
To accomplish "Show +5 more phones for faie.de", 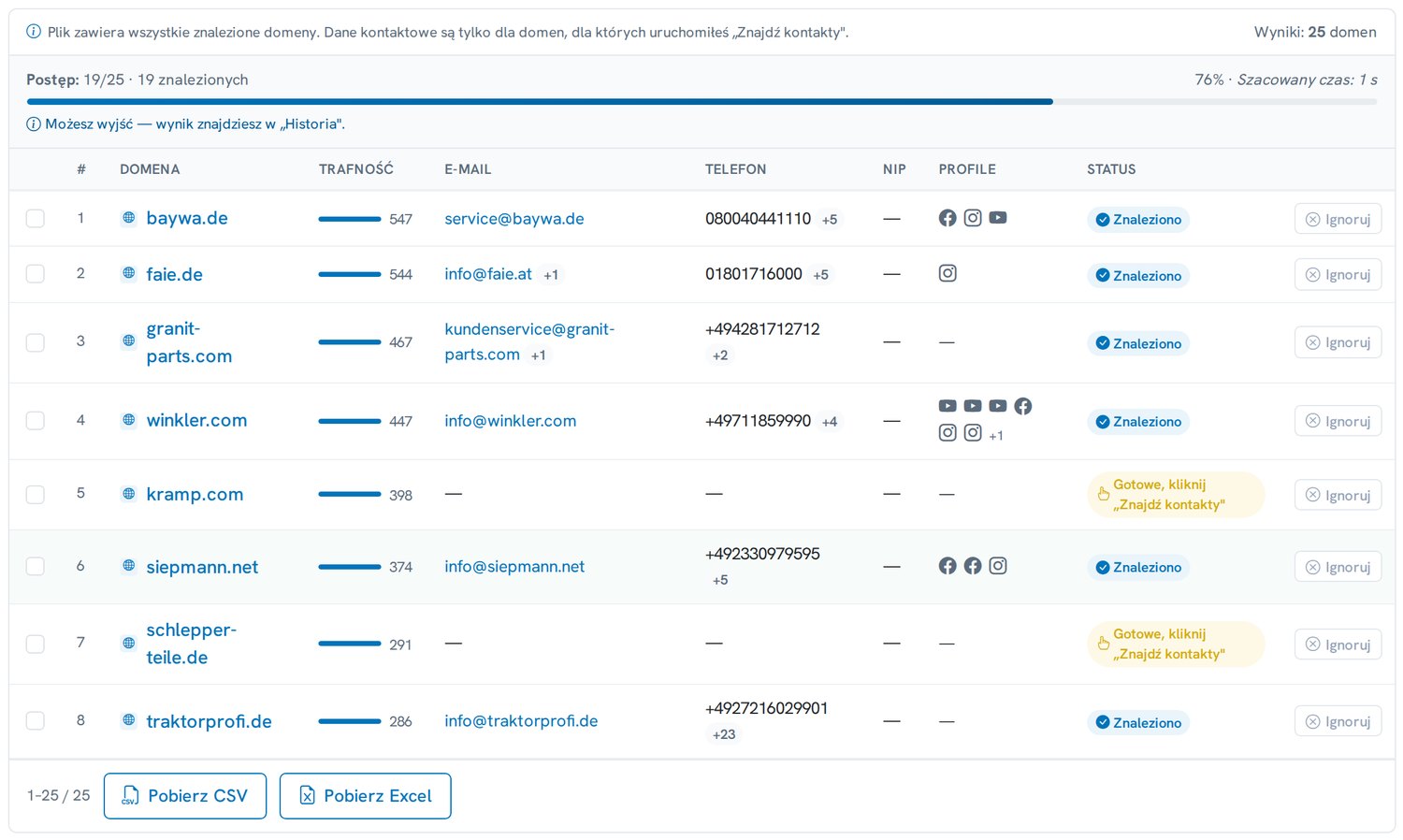I will [820, 275].
